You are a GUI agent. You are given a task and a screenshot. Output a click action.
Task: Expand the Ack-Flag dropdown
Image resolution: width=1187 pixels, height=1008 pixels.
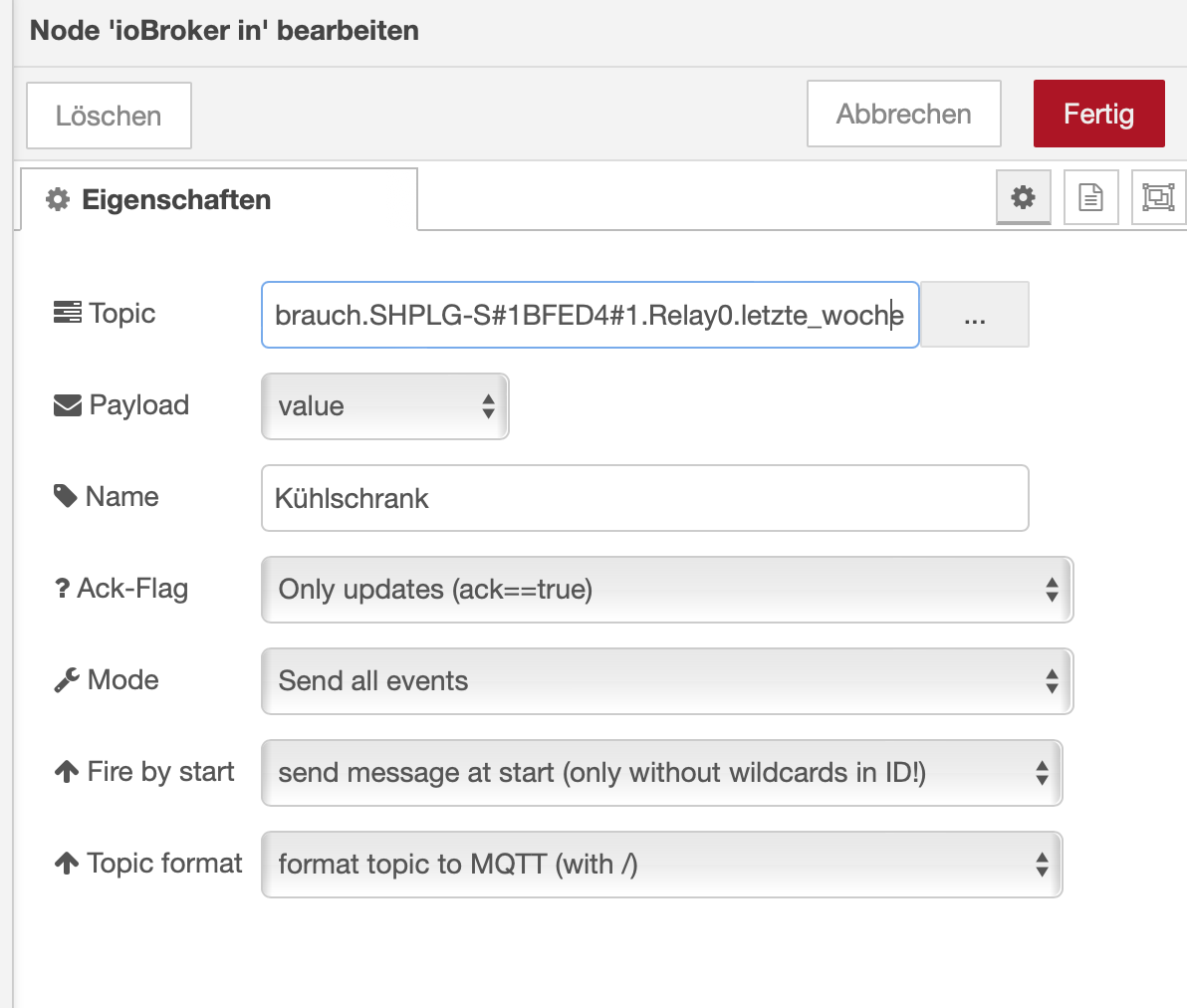tap(666, 590)
